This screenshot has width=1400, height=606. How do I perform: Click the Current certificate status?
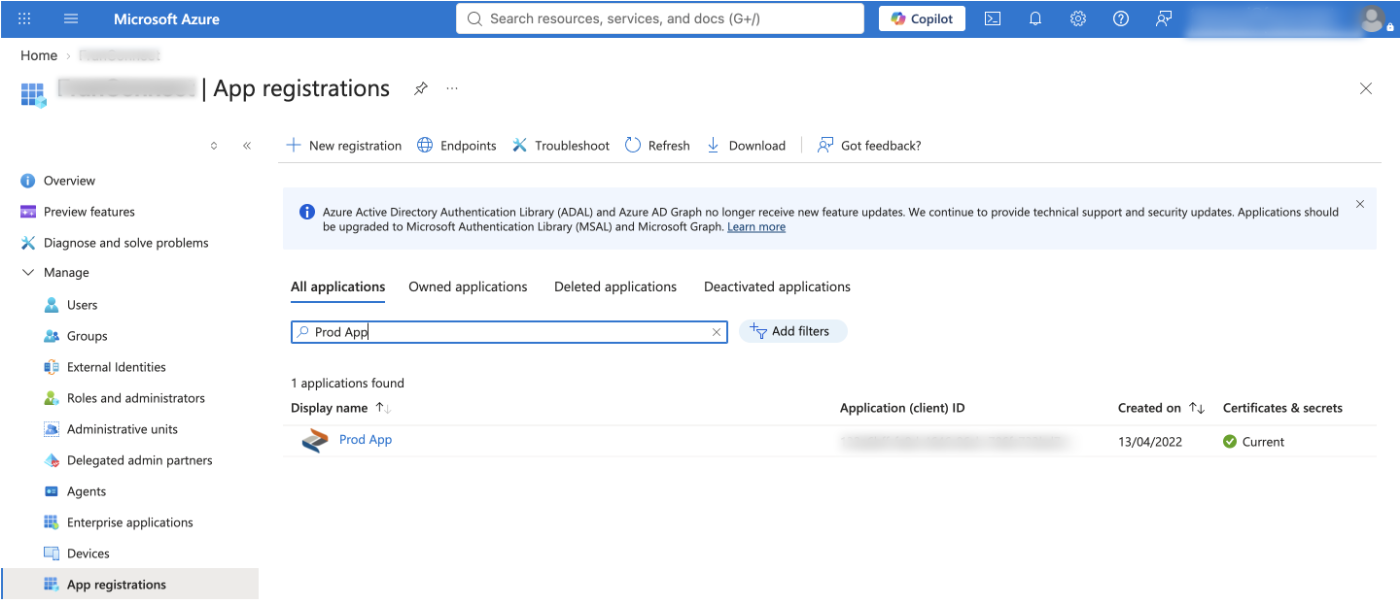point(1254,442)
